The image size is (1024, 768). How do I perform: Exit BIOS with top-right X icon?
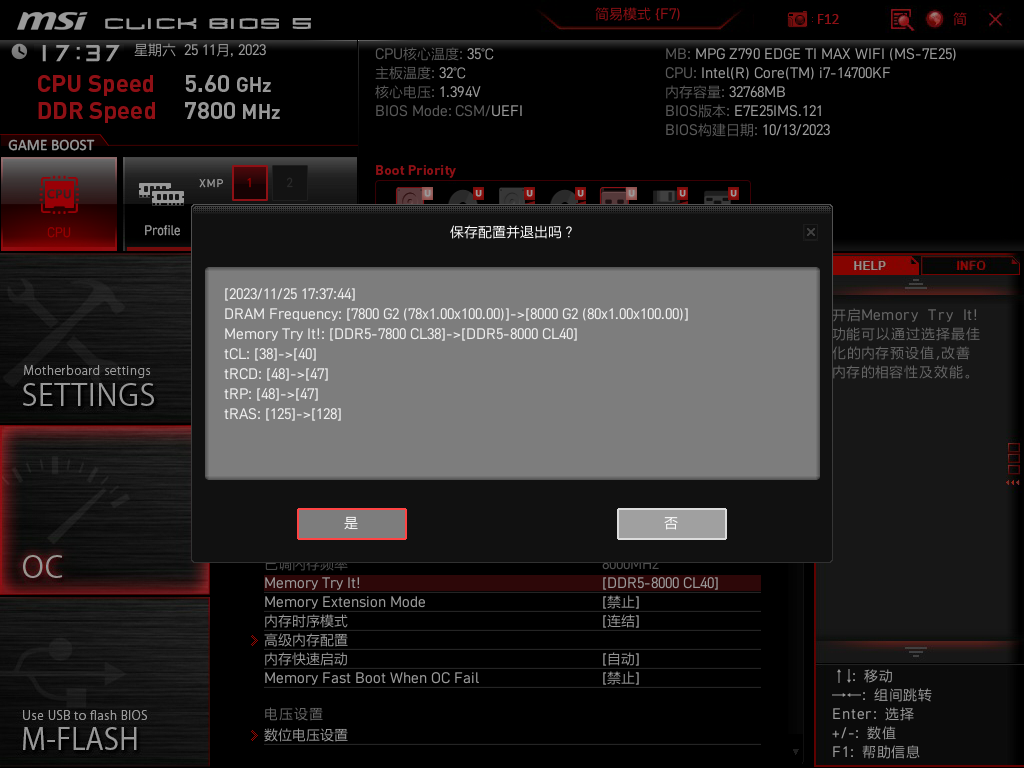tap(995, 20)
